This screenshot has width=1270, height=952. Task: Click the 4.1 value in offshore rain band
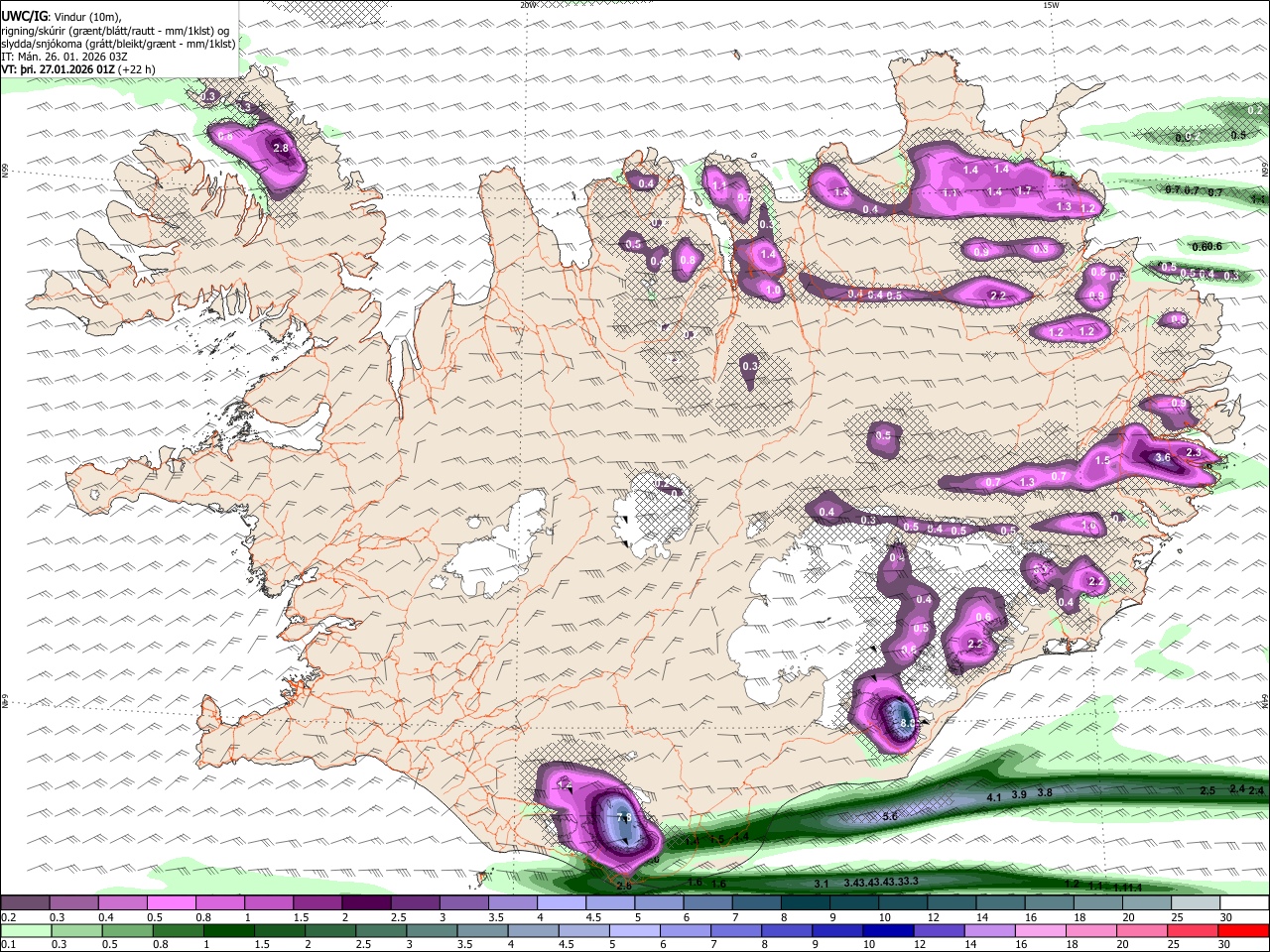tap(994, 797)
